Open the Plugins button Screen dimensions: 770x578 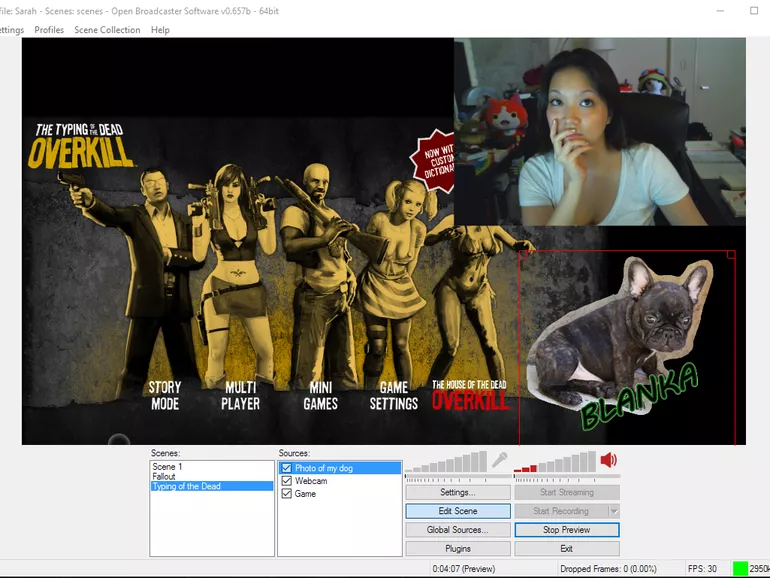coord(458,549)
